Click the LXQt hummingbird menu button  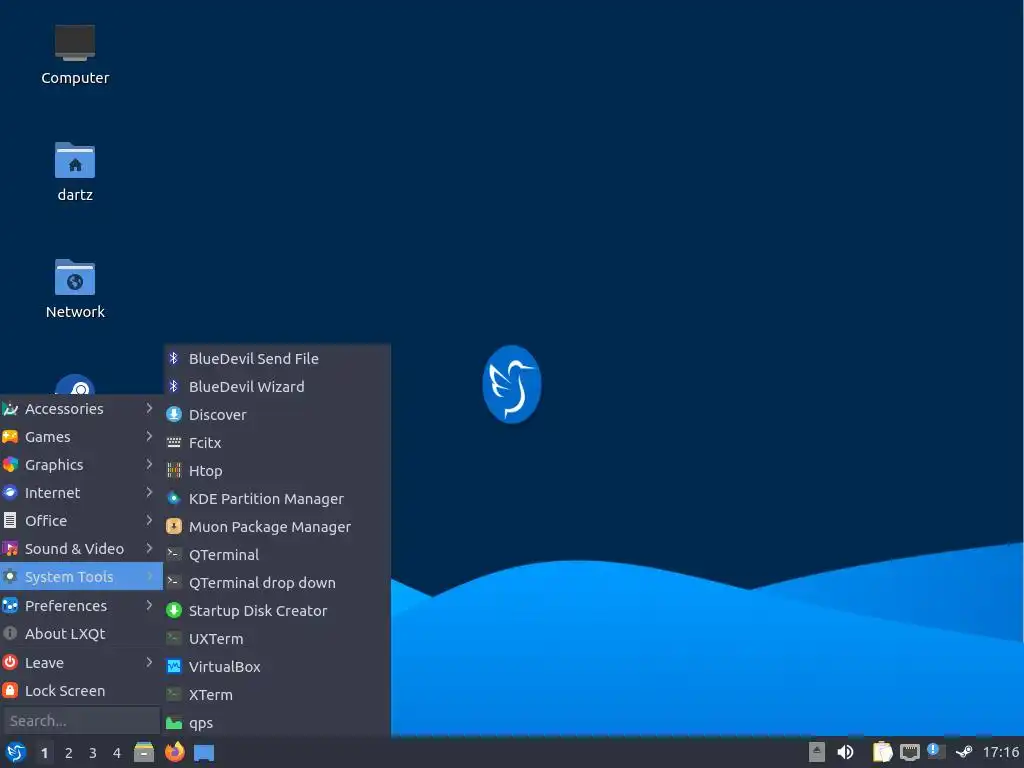click(16, 752)
